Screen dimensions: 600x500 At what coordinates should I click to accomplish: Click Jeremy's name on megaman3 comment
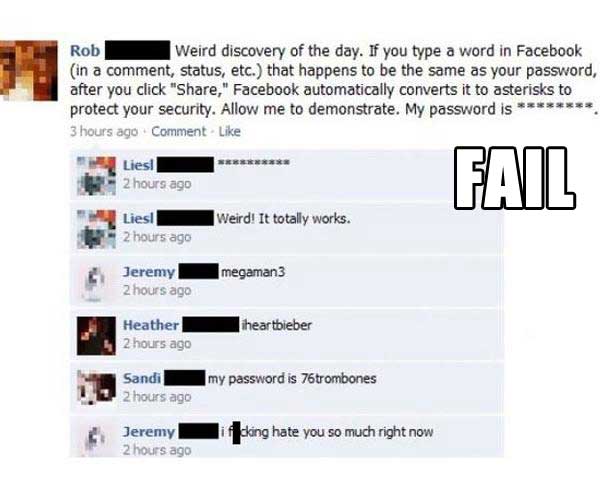pyautogui.click(x=148, y=272)
